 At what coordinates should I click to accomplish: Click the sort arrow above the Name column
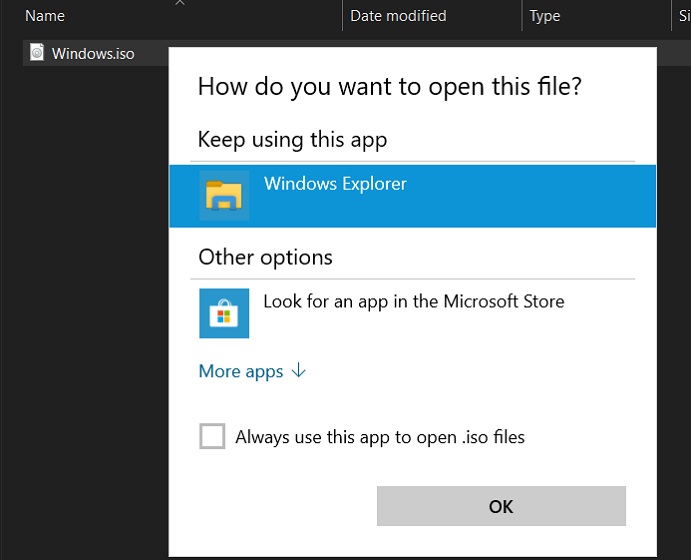(x=180, y=3)
